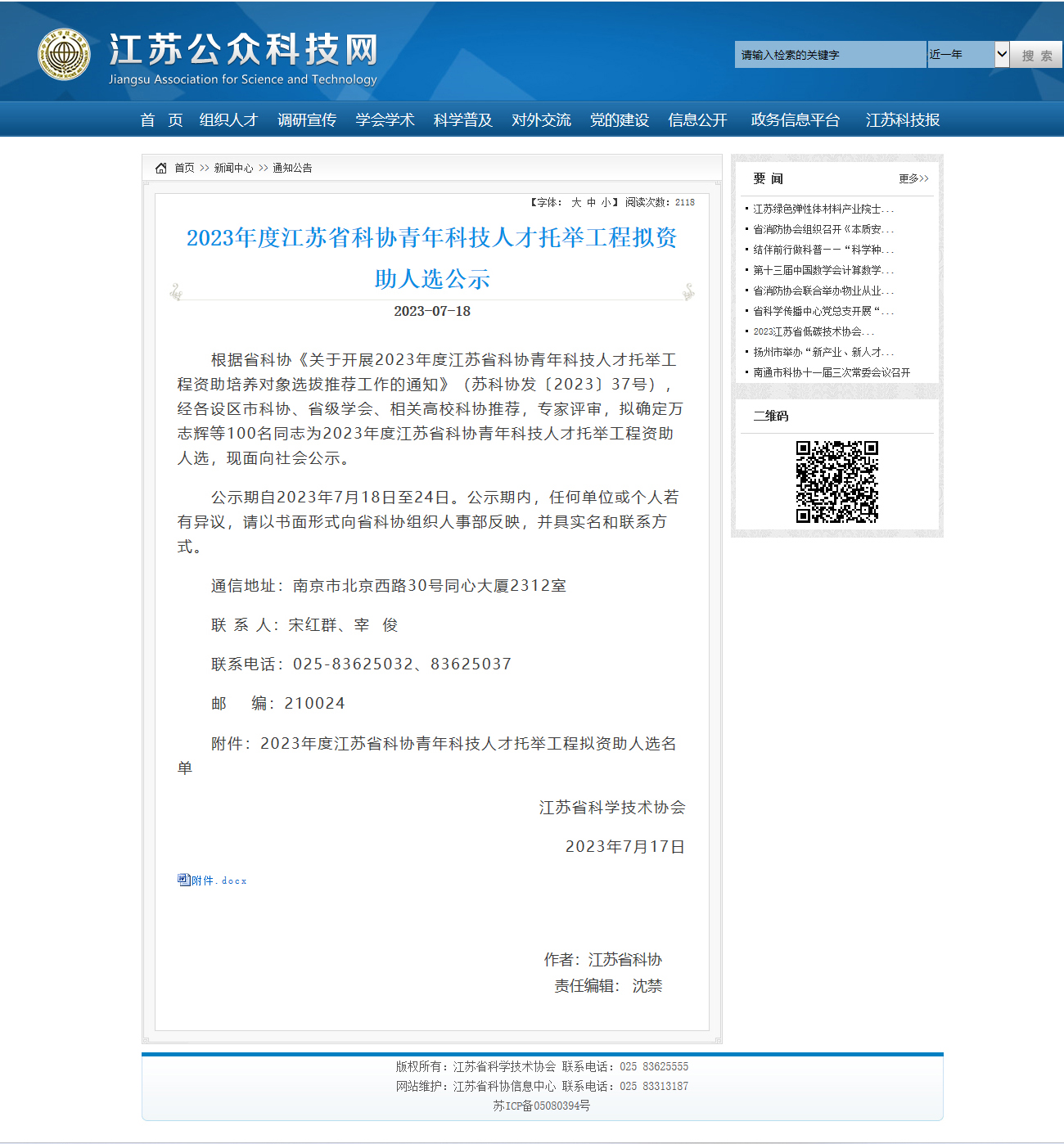1064x1144 pixels.
Task: Click the 联系电话 025-83625032 line
Action: click(x=361, y=664)
